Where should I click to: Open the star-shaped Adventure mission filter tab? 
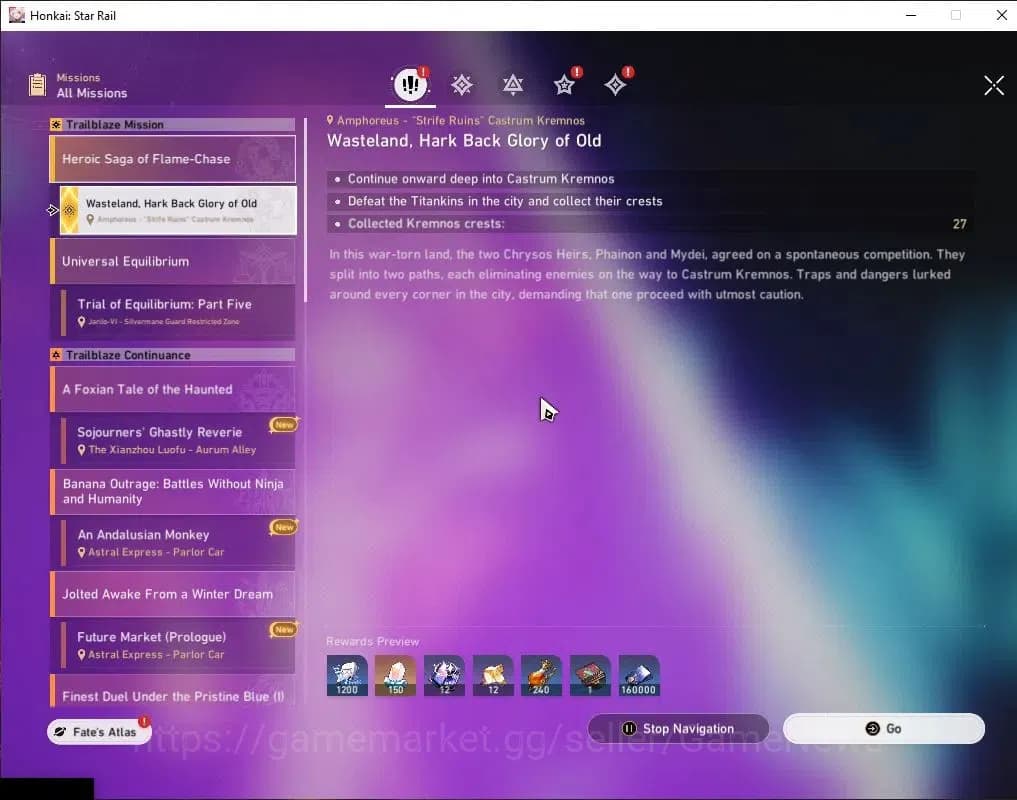(x=564, y=85)
